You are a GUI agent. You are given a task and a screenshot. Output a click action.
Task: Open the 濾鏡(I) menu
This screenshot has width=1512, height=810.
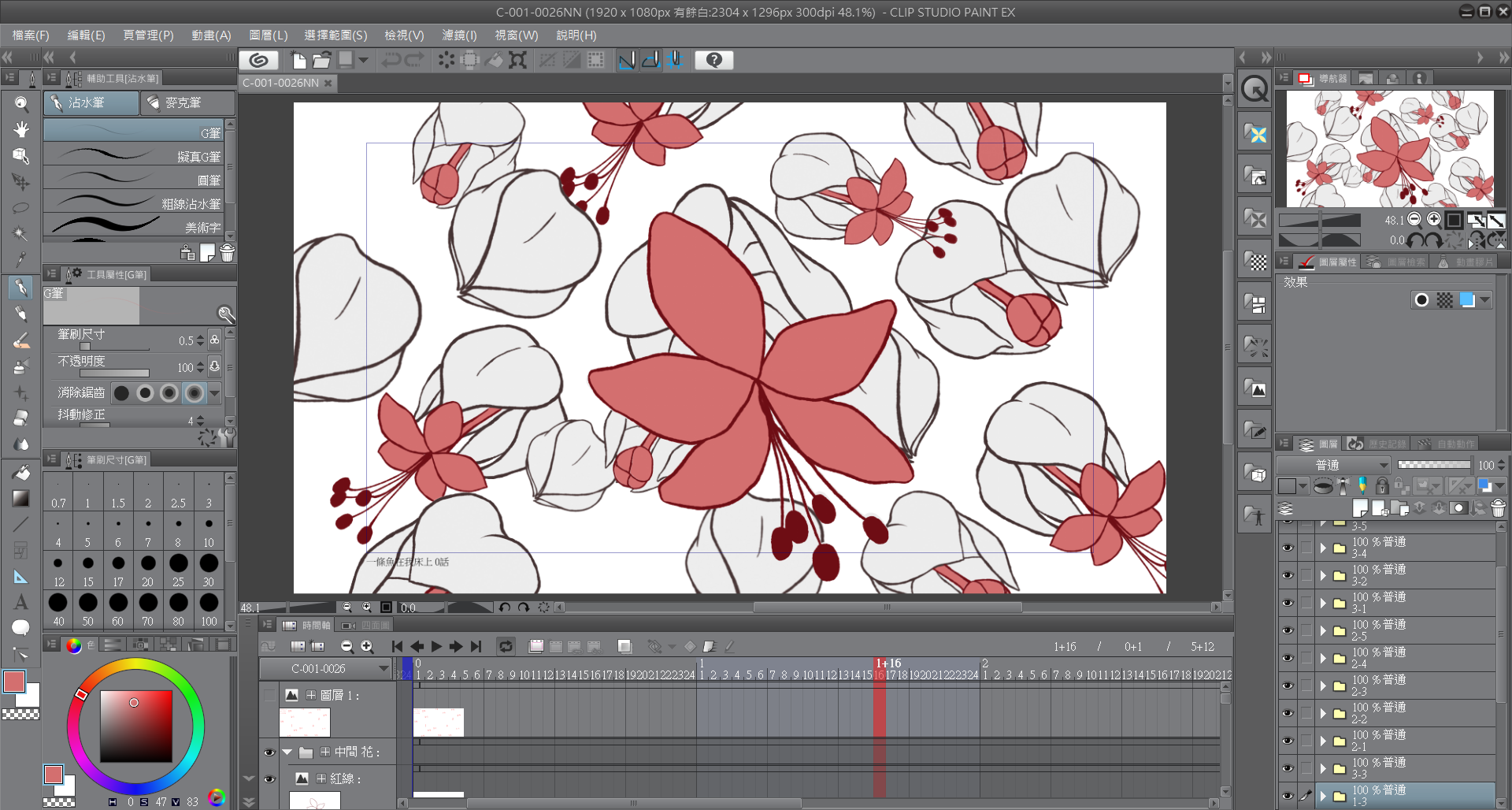click(459, 35)
